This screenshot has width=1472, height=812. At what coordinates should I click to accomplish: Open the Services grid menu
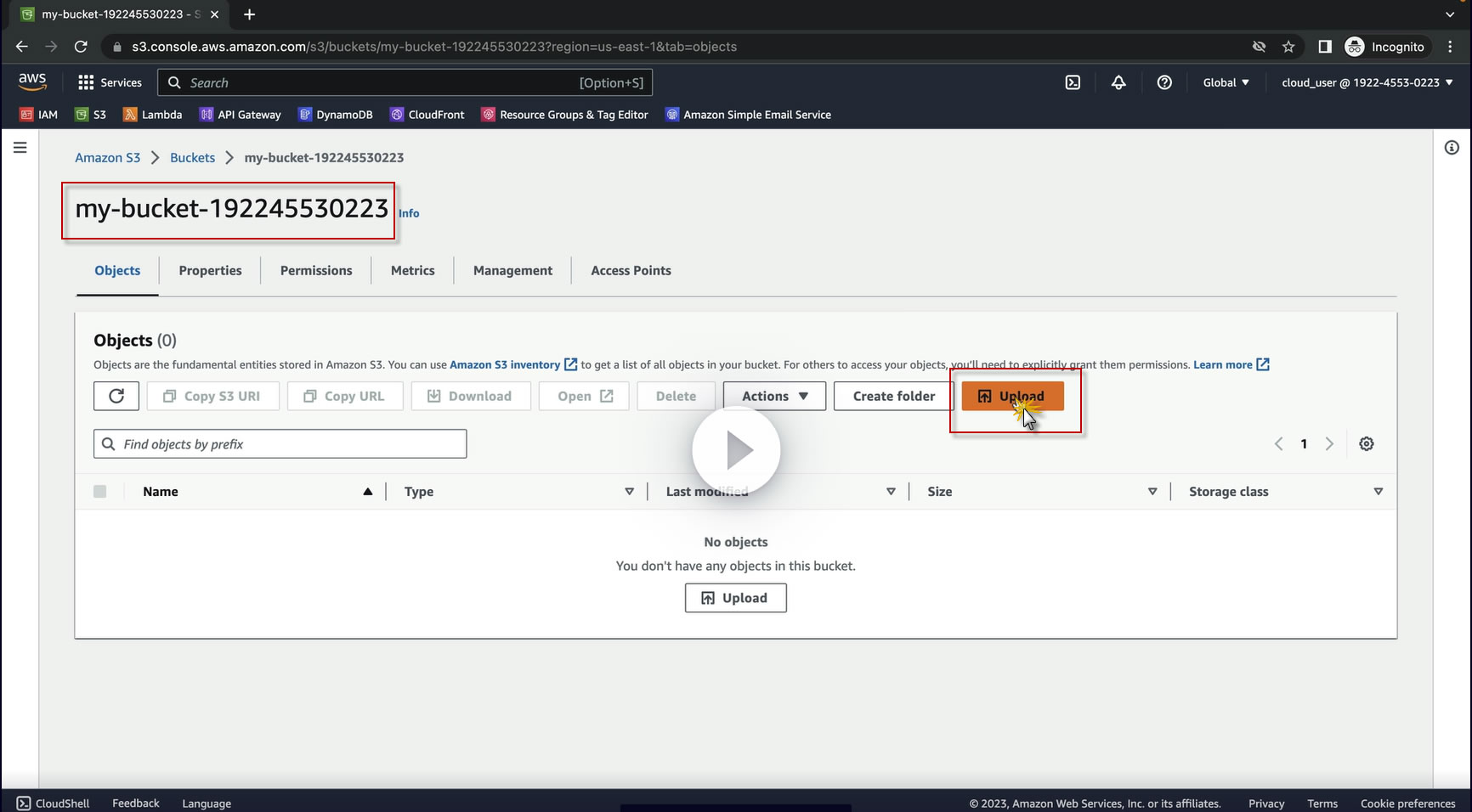pos(110,82)
